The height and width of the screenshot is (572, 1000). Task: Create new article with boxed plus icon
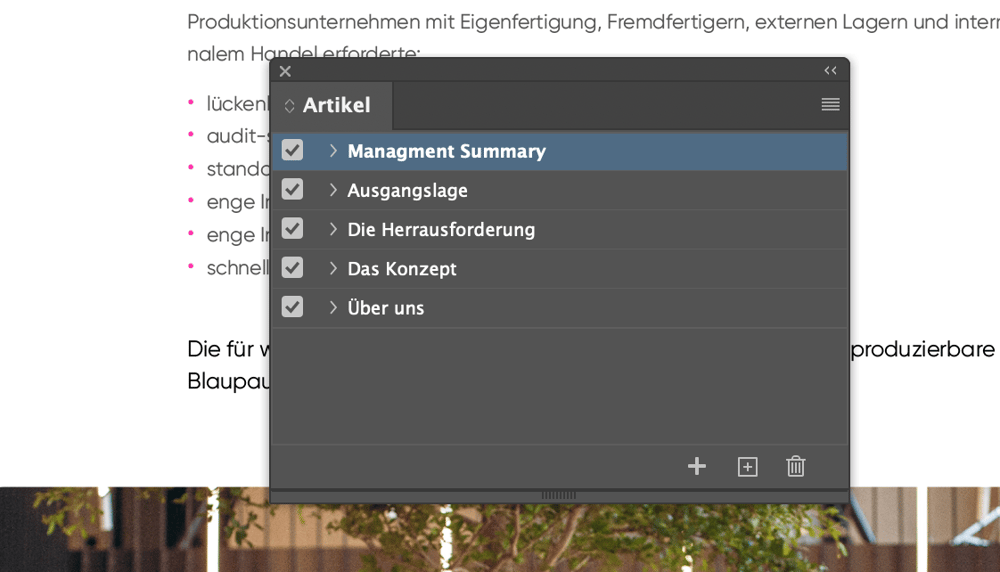point(747,467)
